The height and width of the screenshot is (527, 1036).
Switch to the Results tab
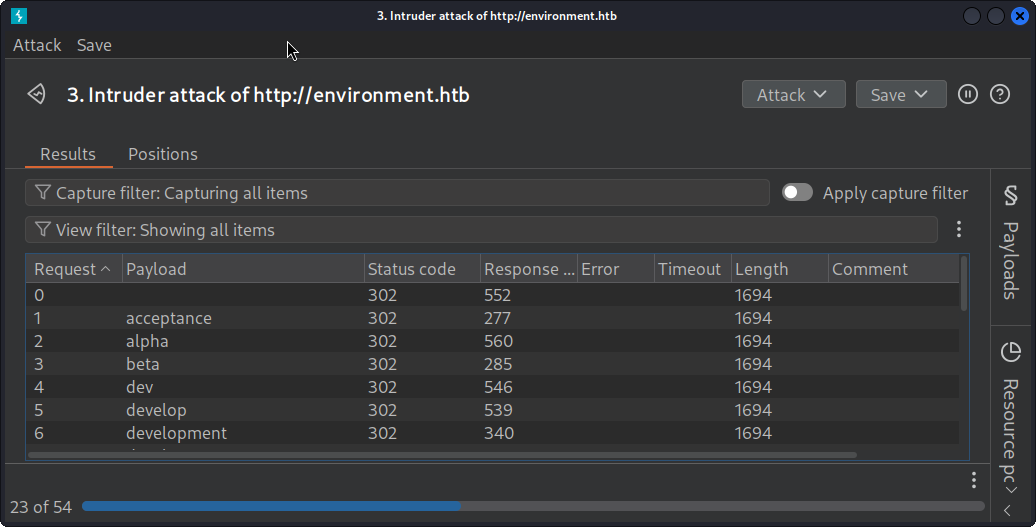pyautogui.click(x=68, y=154)
